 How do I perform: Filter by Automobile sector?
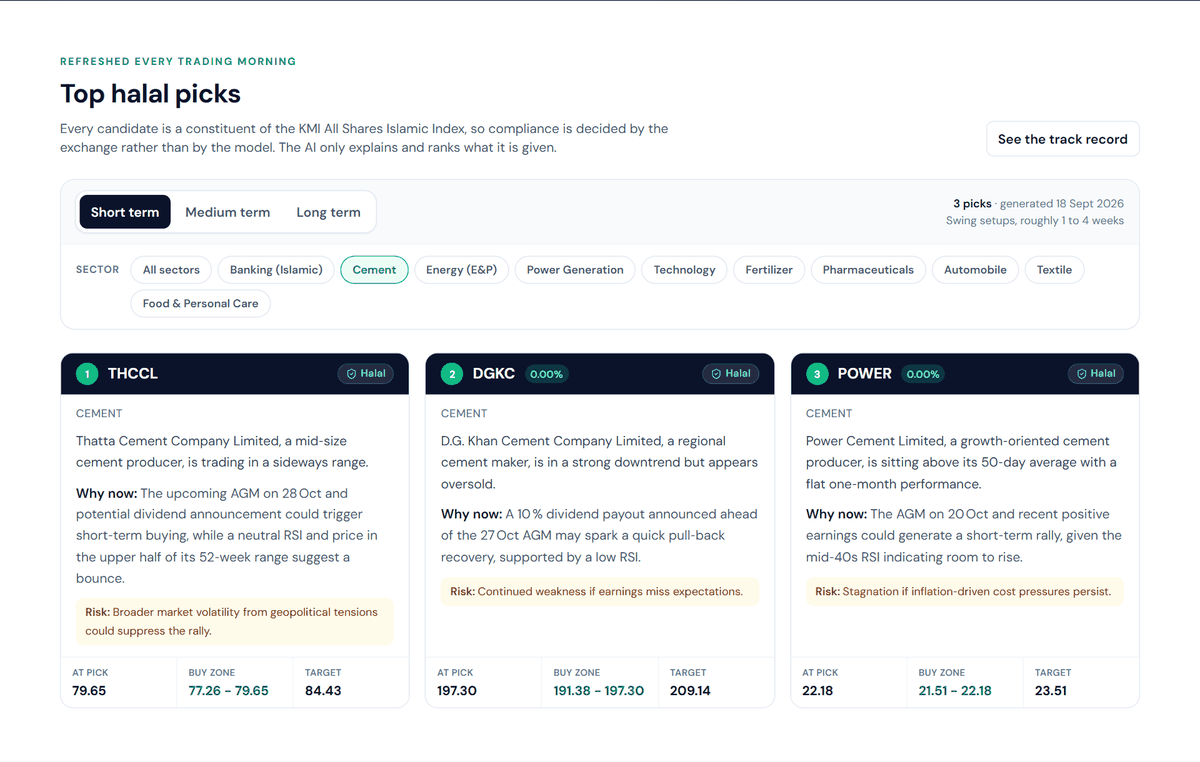(975, 270)
